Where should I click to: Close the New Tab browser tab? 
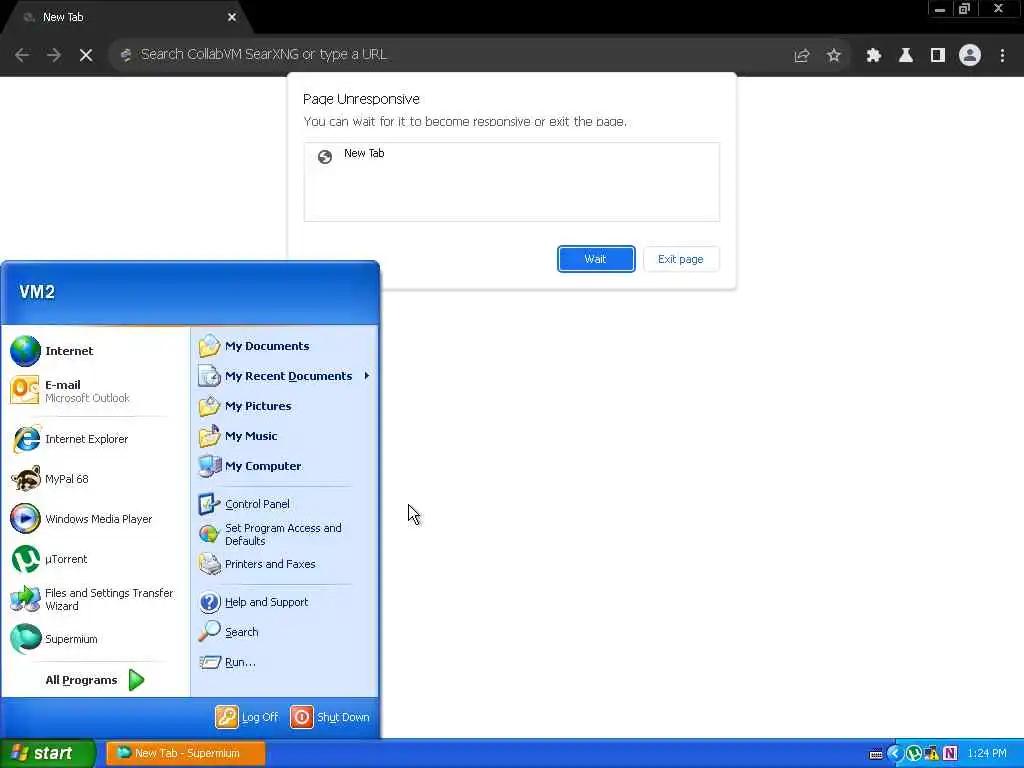click(x=232, y=18)
